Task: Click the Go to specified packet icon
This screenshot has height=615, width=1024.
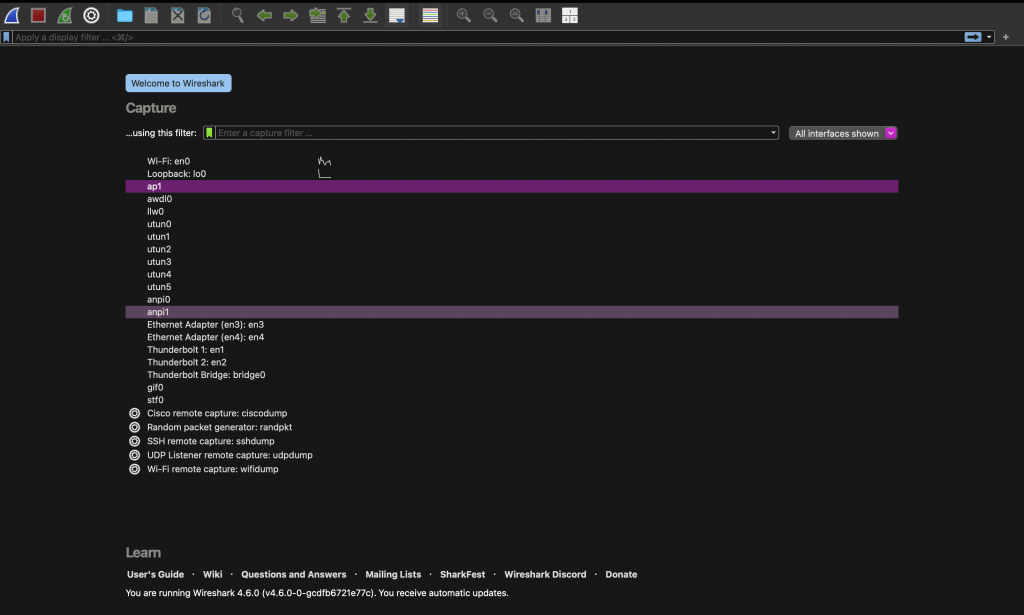Action: point(317,15)
